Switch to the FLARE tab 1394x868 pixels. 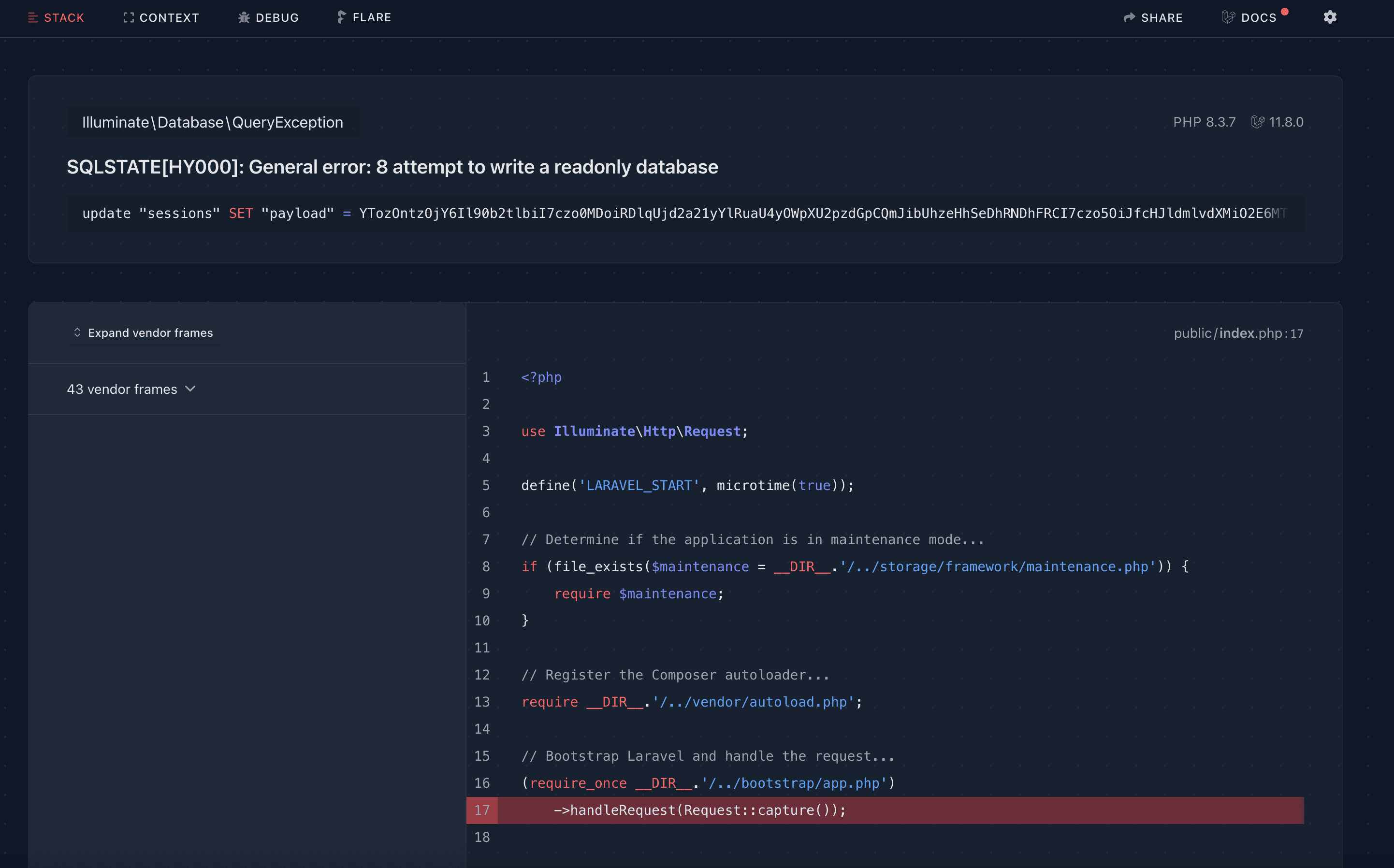364,17
